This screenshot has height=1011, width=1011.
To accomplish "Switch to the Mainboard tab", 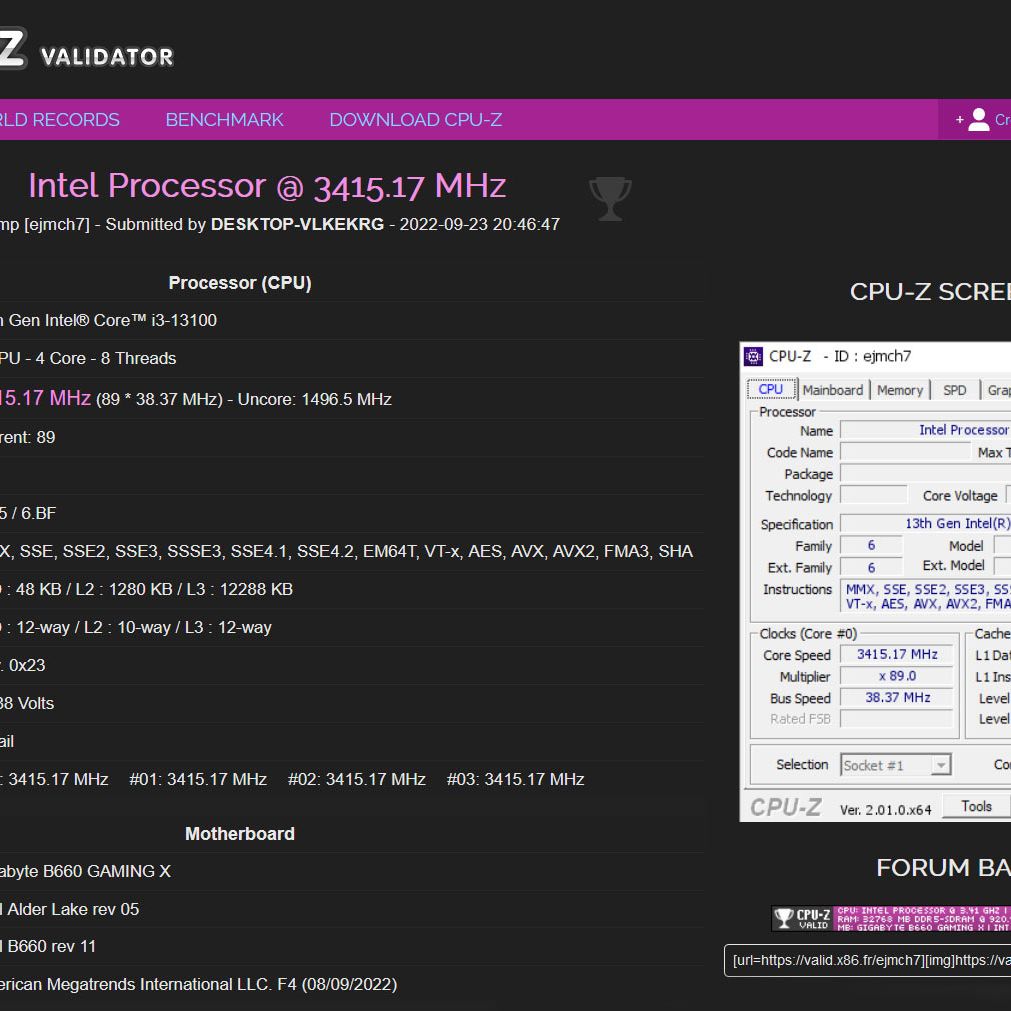I will point(832,390).
